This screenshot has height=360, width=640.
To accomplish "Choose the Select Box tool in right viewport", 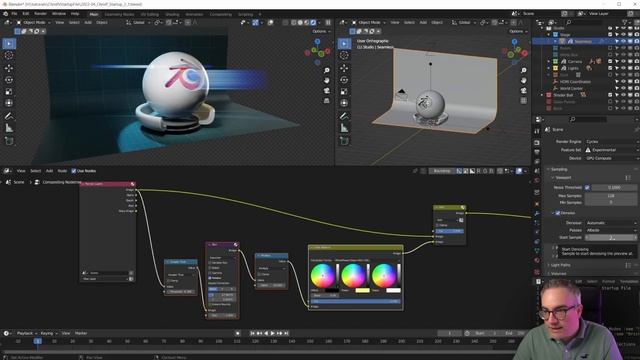I will [x=344, y=44].
